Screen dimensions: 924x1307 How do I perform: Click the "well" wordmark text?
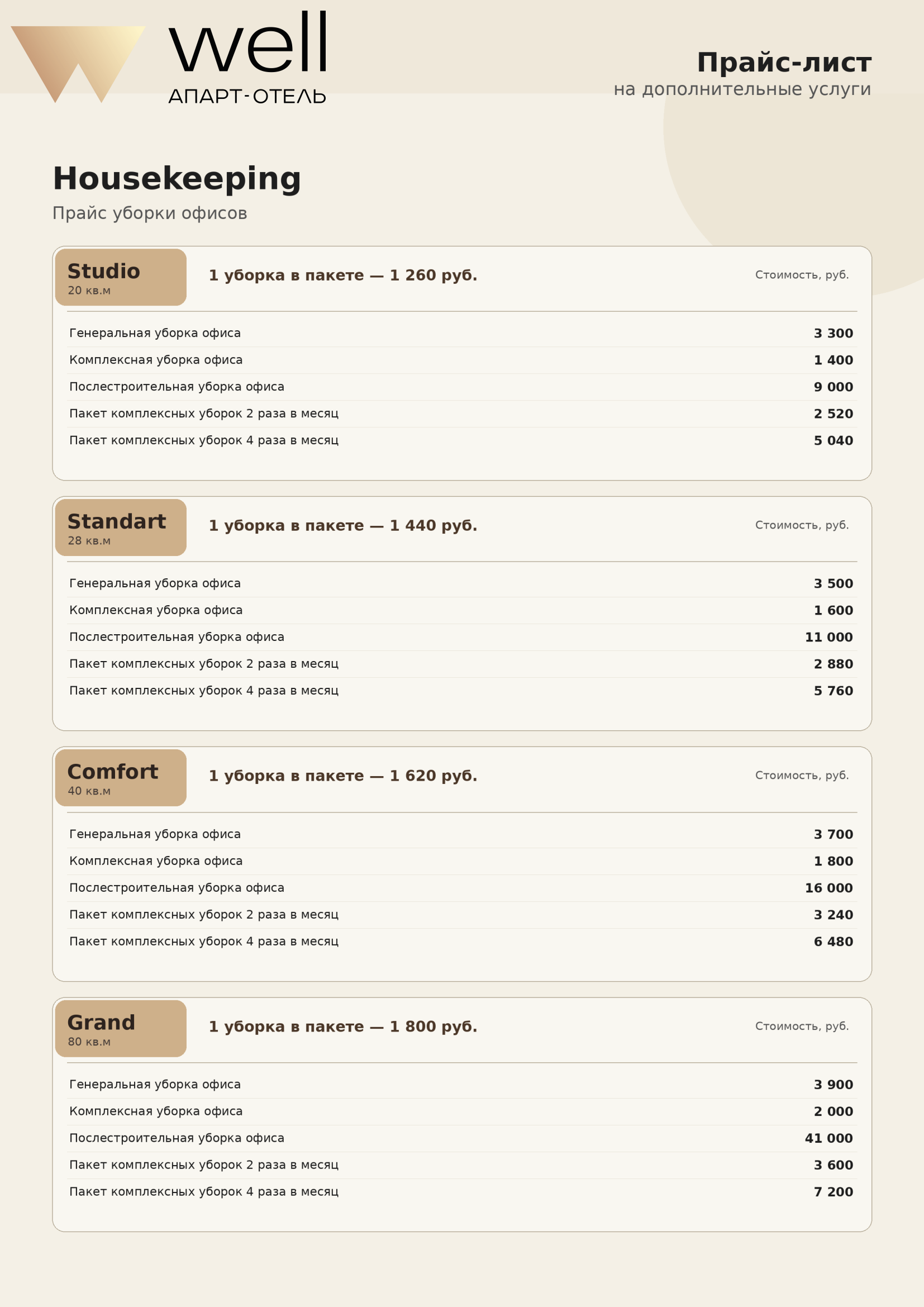click(x=249, y=44)
